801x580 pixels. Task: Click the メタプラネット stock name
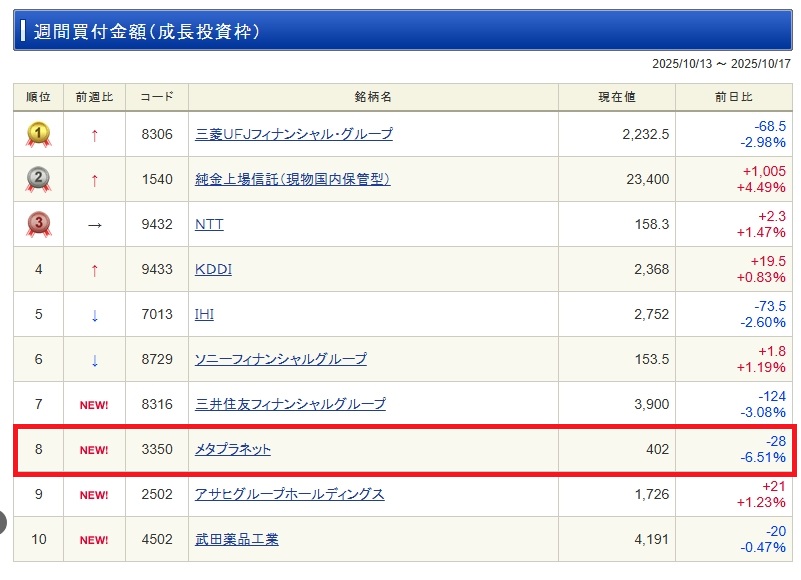(x=233, y=450)
